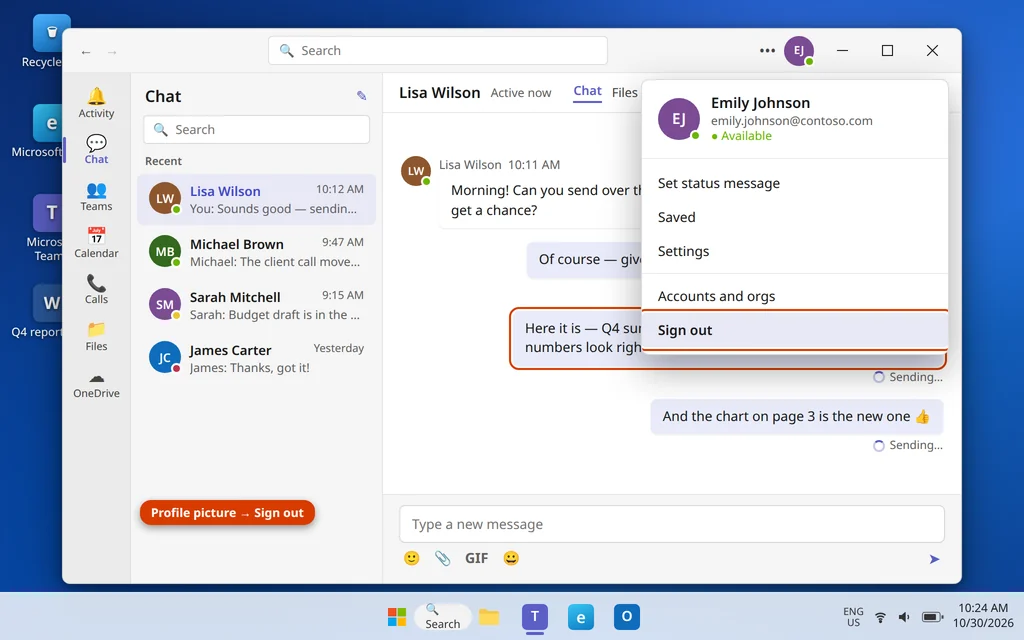
Task: Open OneDrive from the sidebar
Action: pos(96,384)
